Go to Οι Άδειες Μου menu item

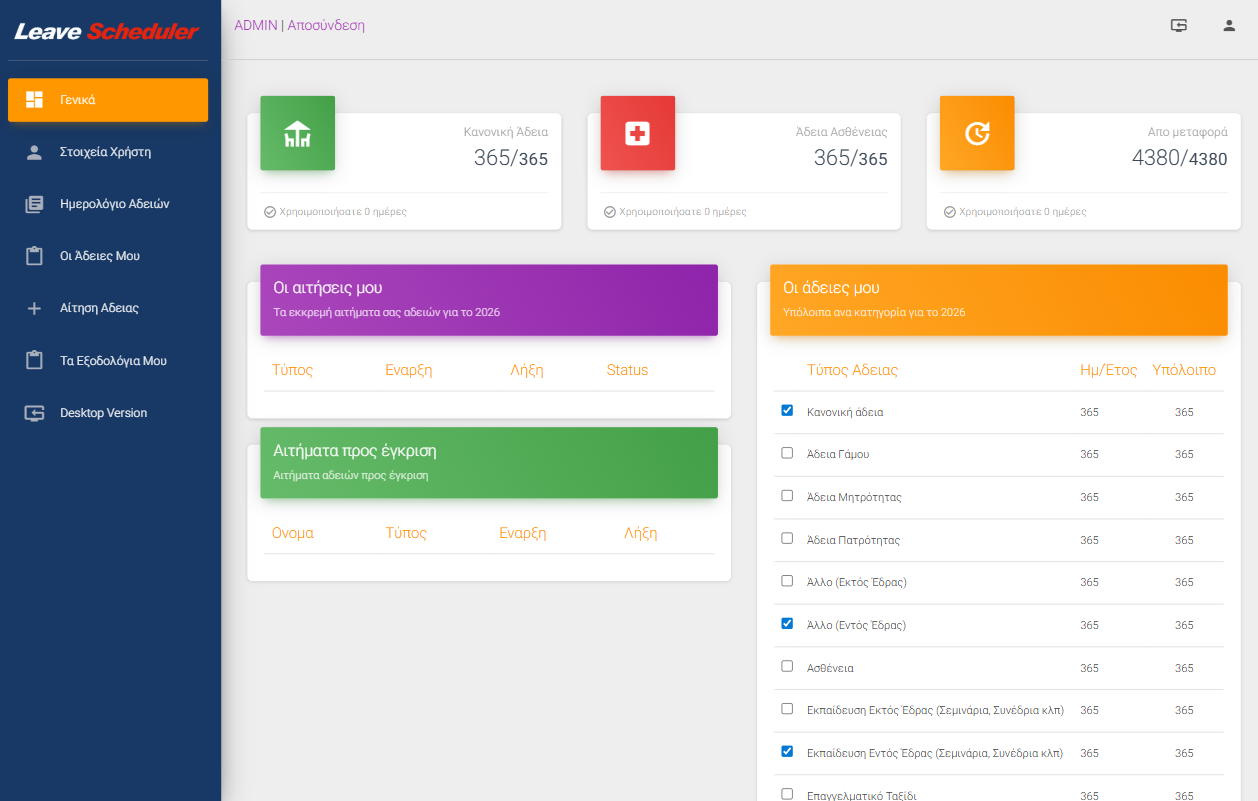(x=99, y=256)
